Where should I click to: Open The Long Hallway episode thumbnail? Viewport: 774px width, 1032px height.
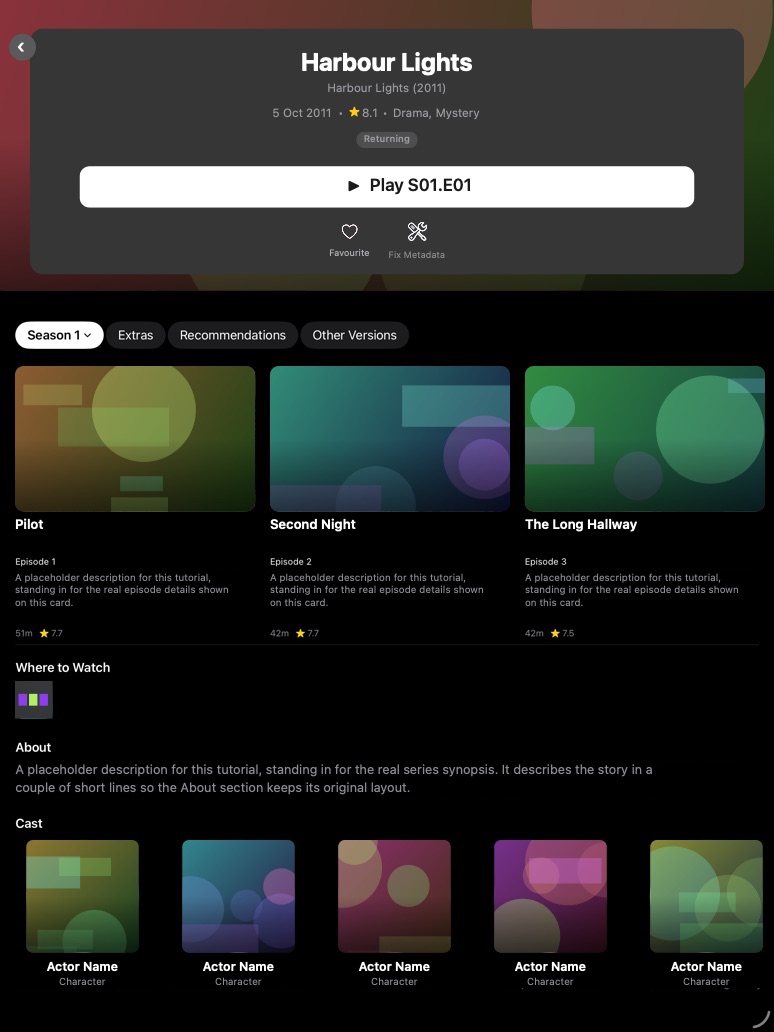[645, 439]
